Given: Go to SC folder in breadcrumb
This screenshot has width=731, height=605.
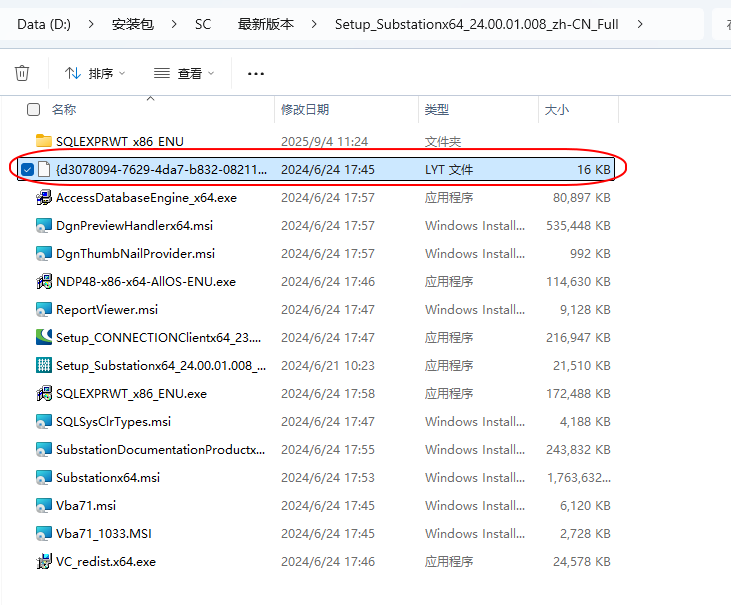Looking at the screenshot, I should 203,24.
